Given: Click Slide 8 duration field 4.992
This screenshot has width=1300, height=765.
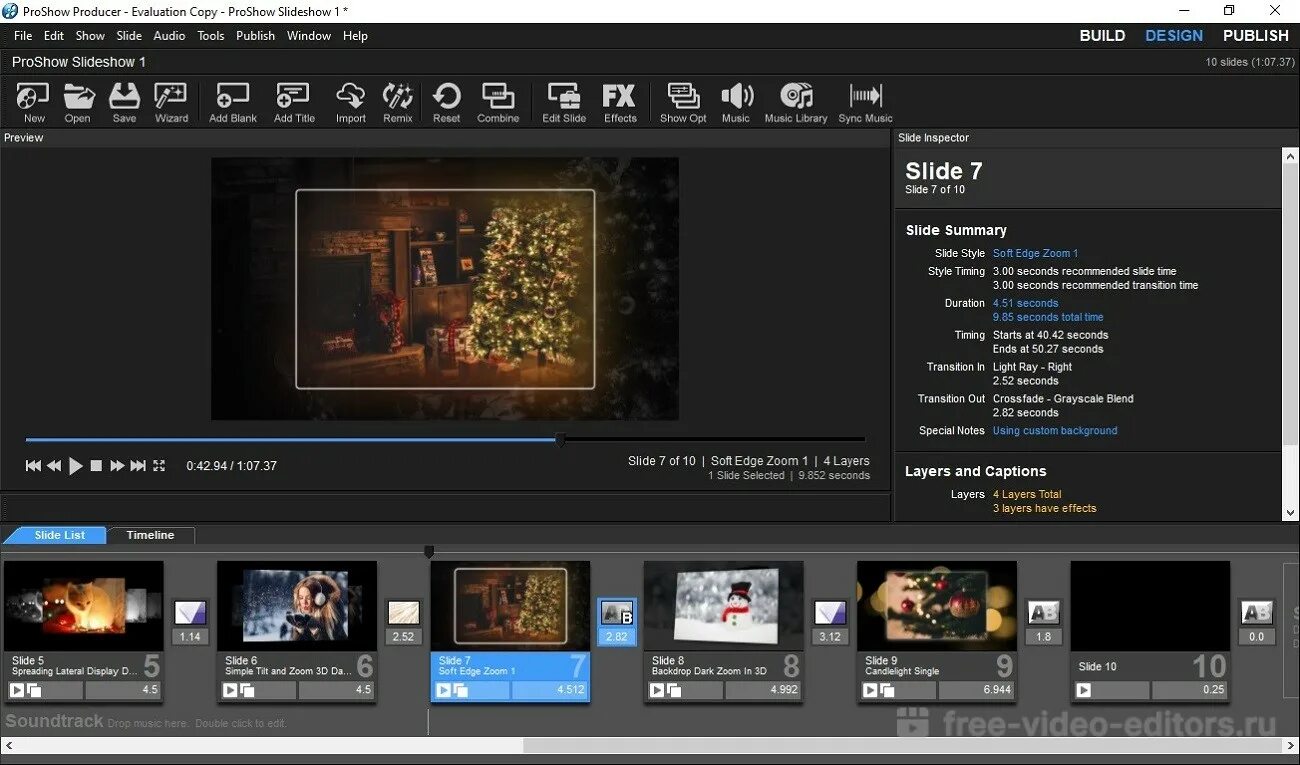Looking at the screenshot, I should (x=762, y=690).
